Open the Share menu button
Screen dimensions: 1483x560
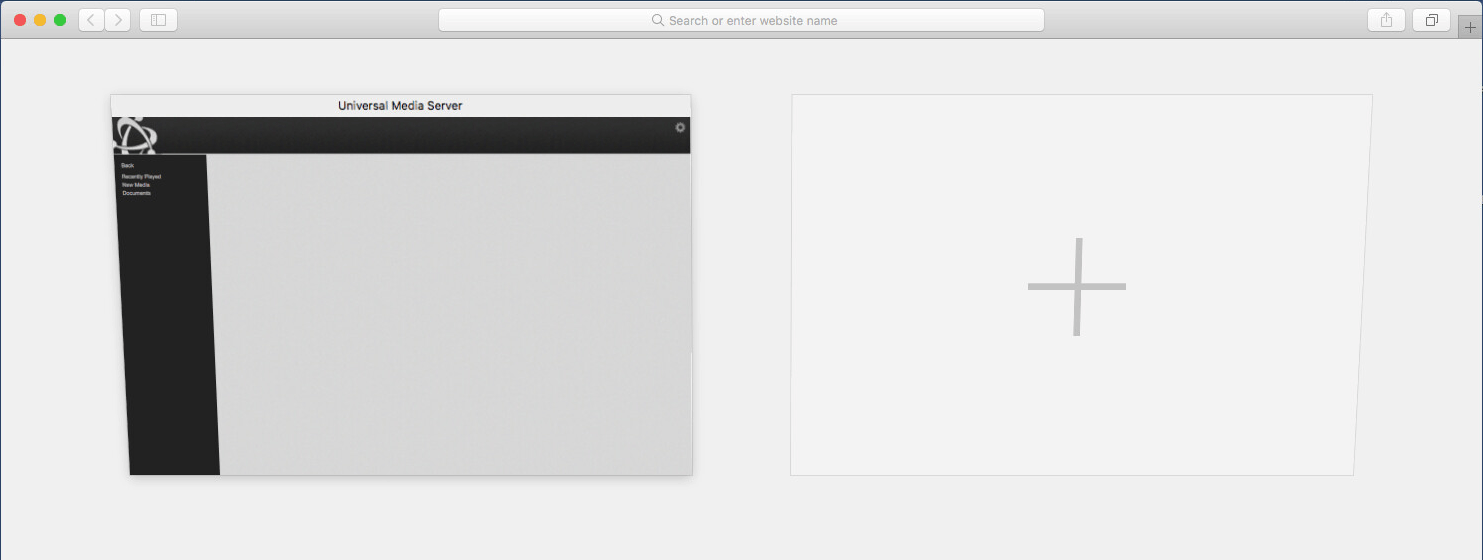tap(1386, 20)
